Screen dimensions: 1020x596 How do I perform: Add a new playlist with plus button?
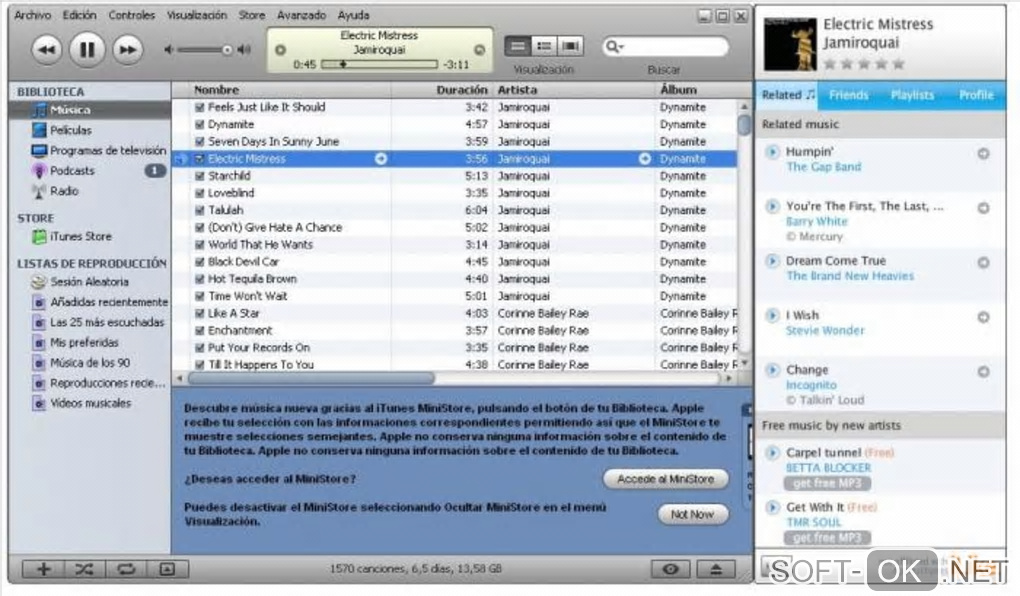pyautogui.click(x=44, y=569)
